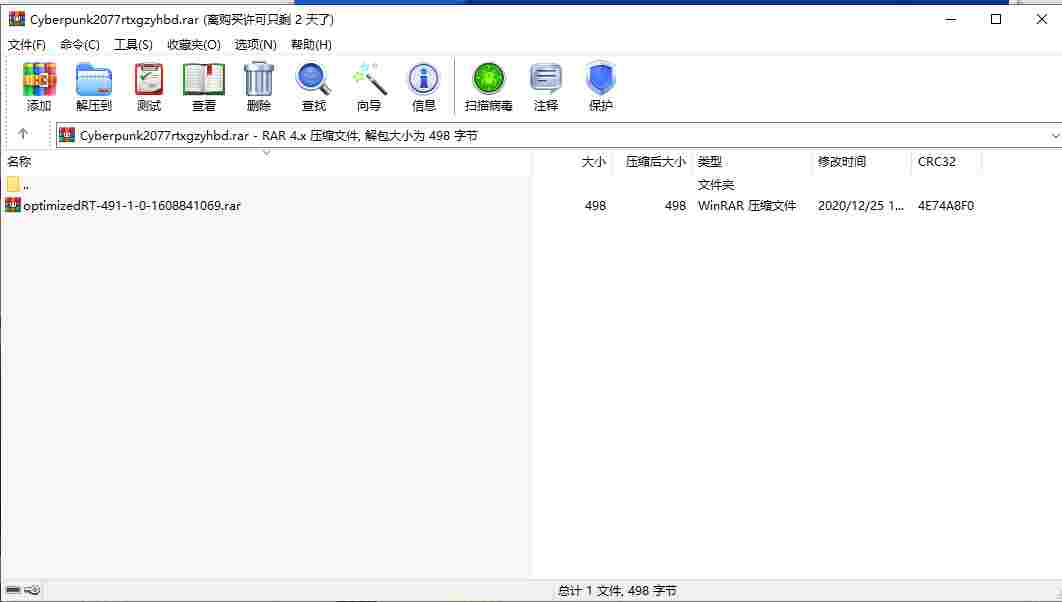The width and height of the screenshot is (1062, 602).
Task: Open the 文件(F) menu
Action: (x=27, y=45)
